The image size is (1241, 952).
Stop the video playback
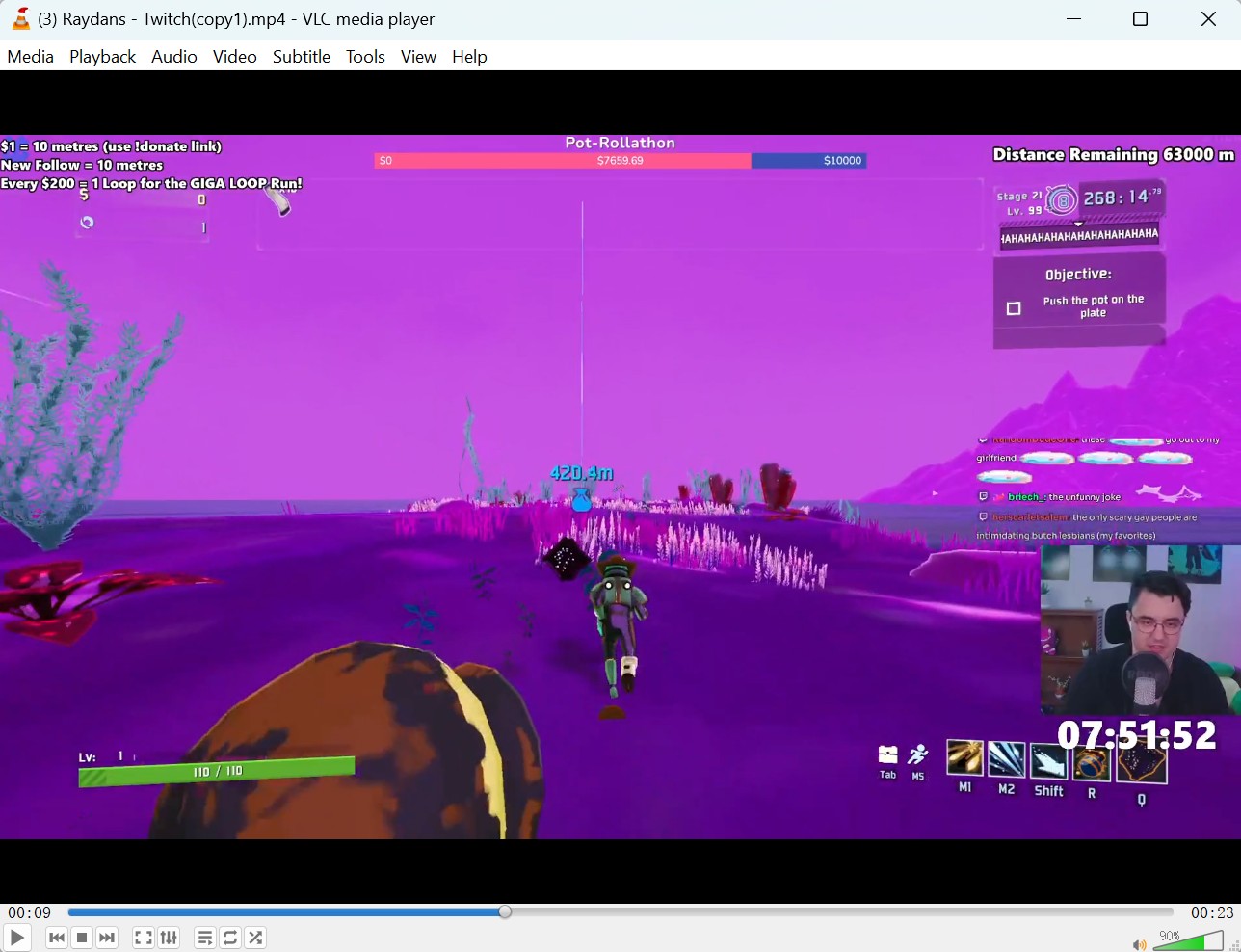pos(82,938)
